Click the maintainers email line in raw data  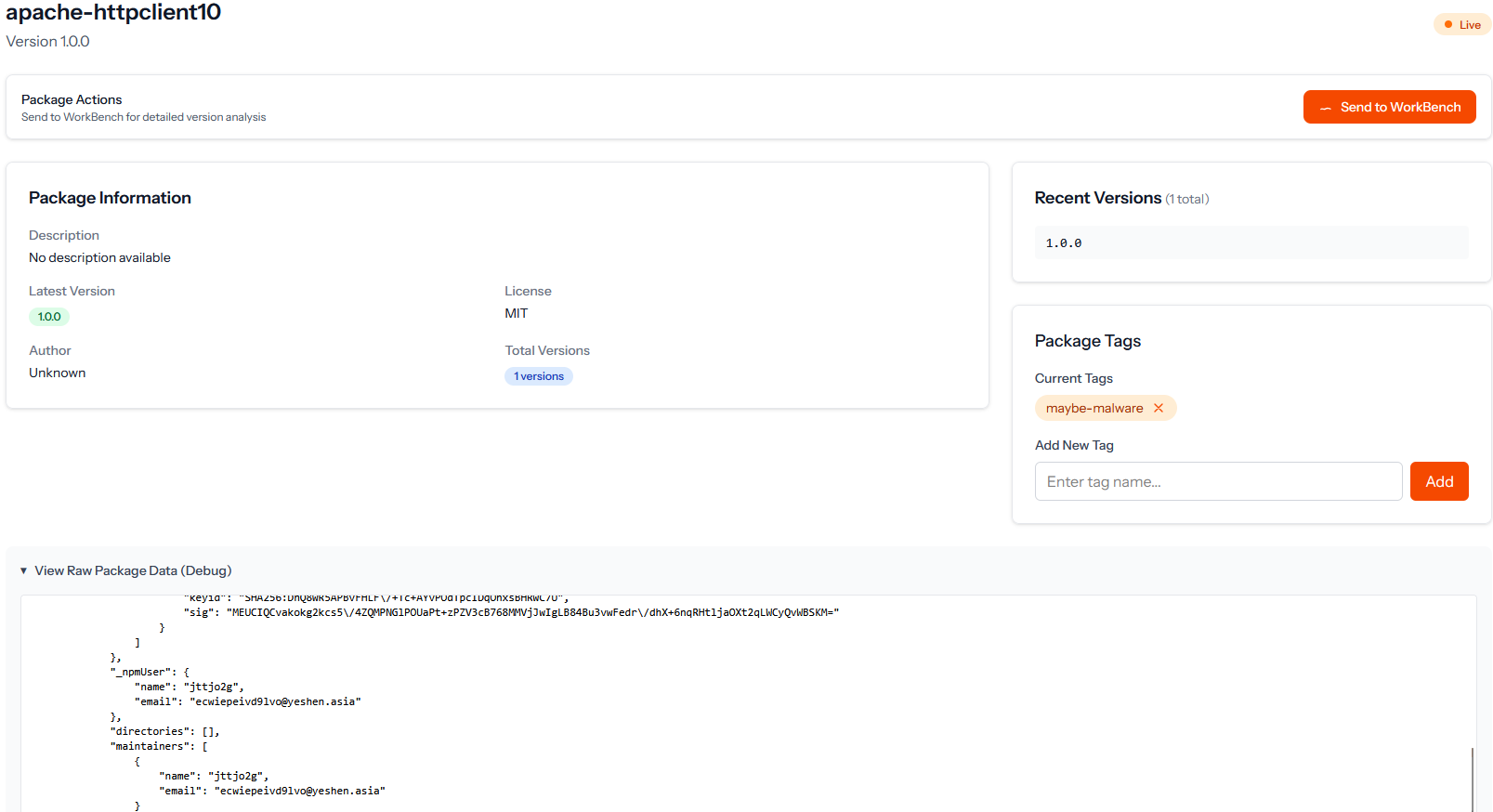(271, 791)
